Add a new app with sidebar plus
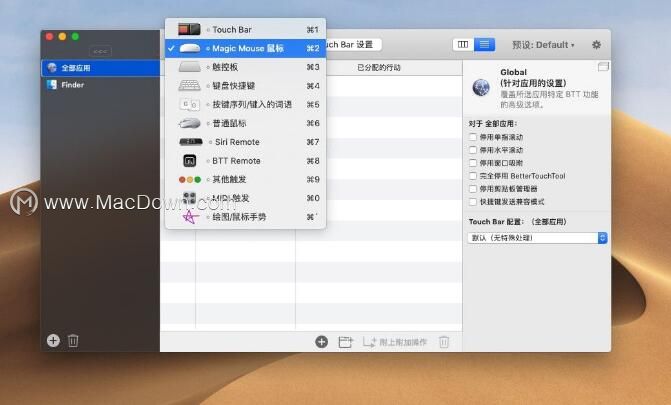The image size is (671, 405). 53,341
